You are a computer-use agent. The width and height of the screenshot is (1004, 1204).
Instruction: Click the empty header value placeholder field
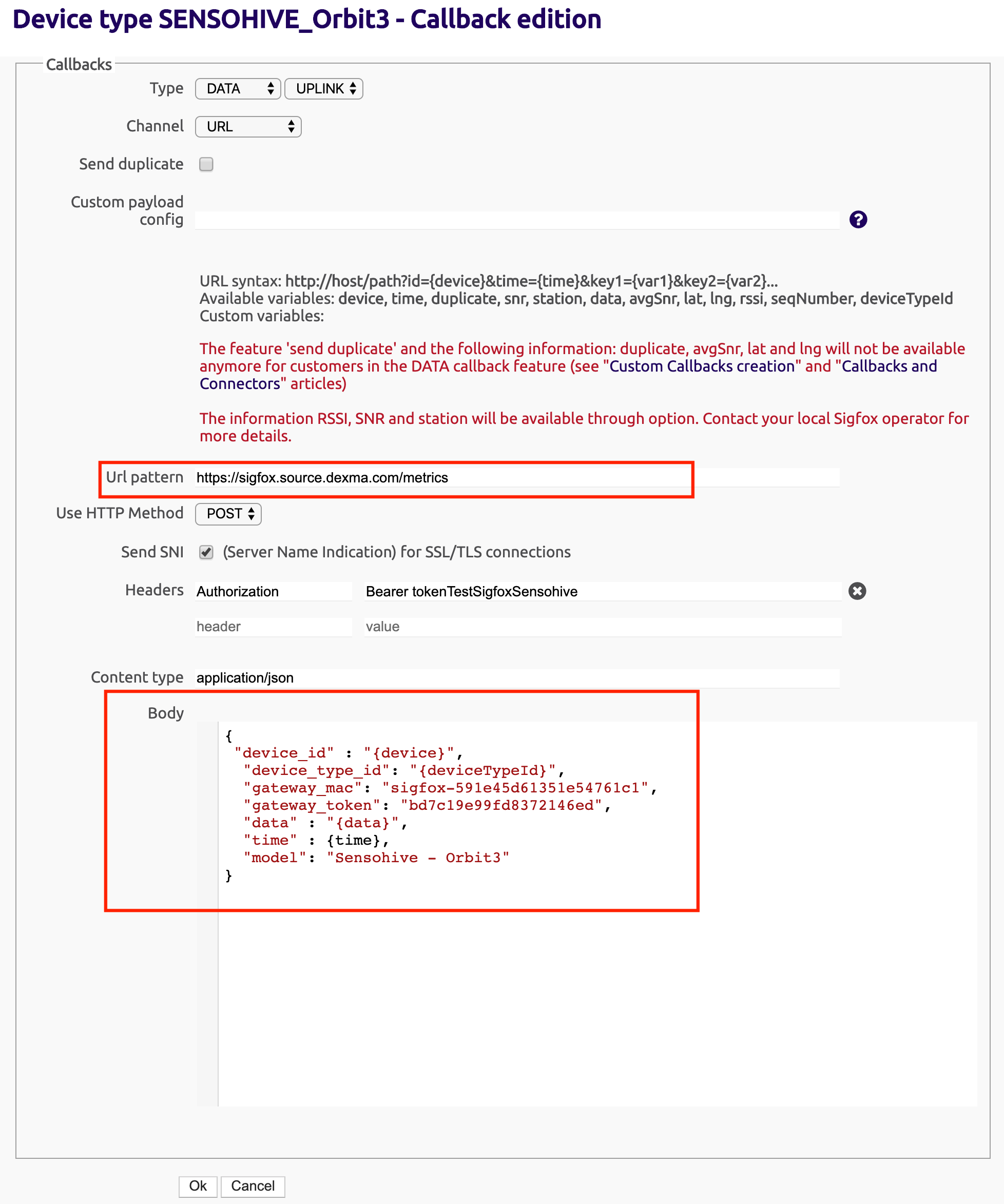click(603, 627)
